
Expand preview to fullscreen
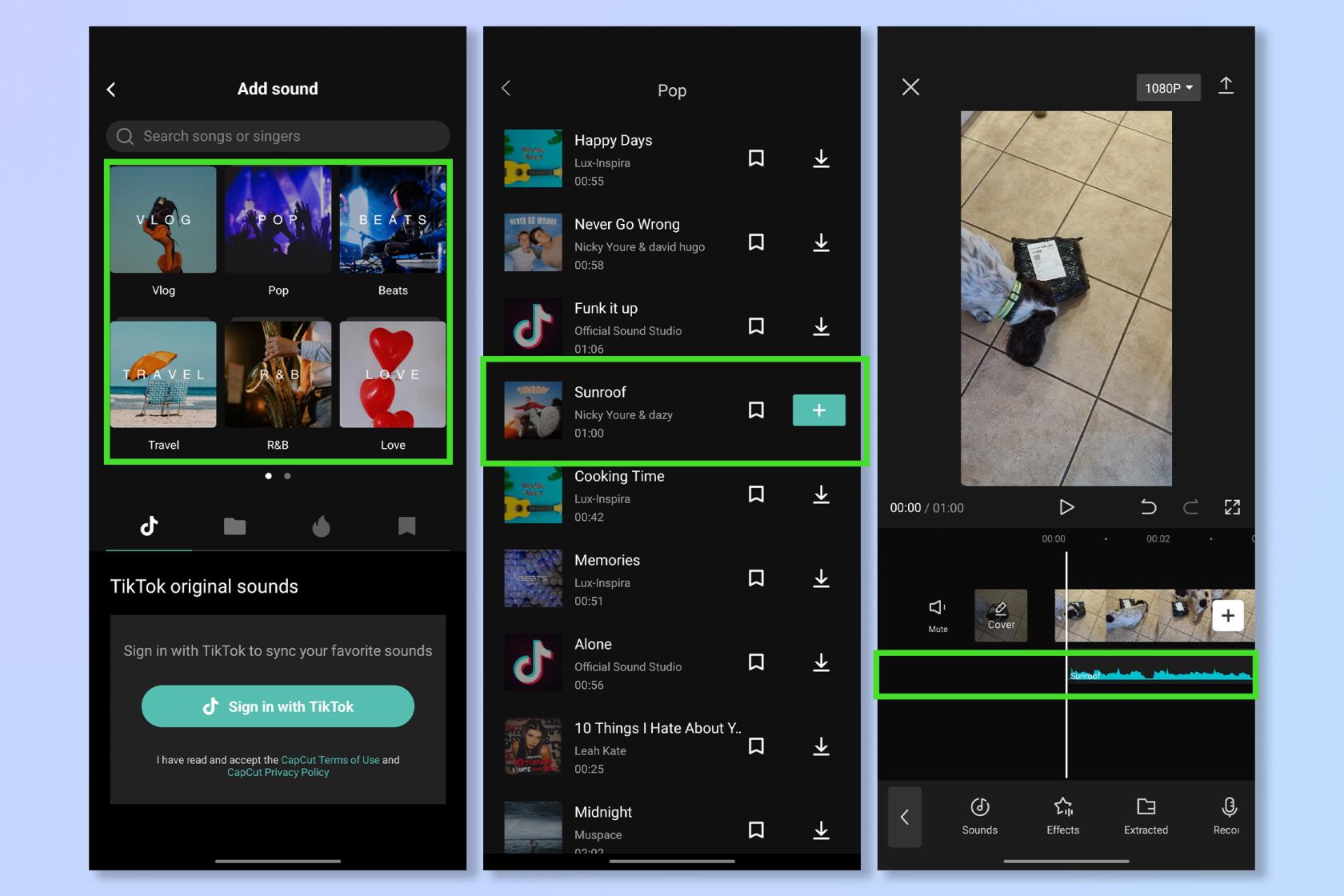1232,507
